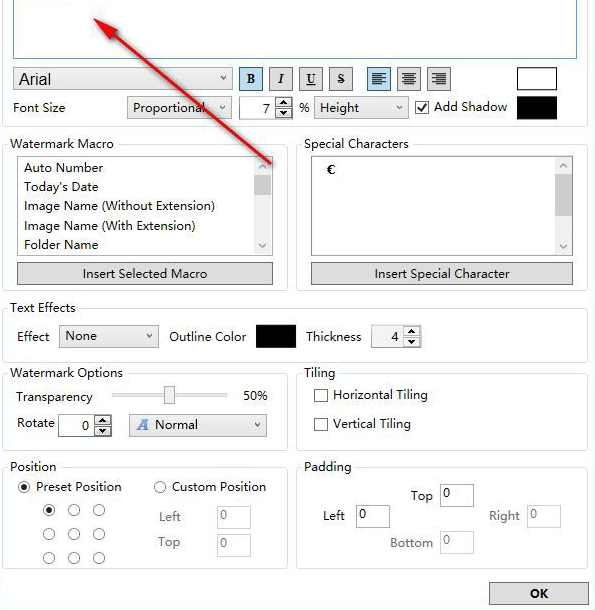595x610 pixels.
Task: Center align watermark text
Action: click(x=409, y=79)
